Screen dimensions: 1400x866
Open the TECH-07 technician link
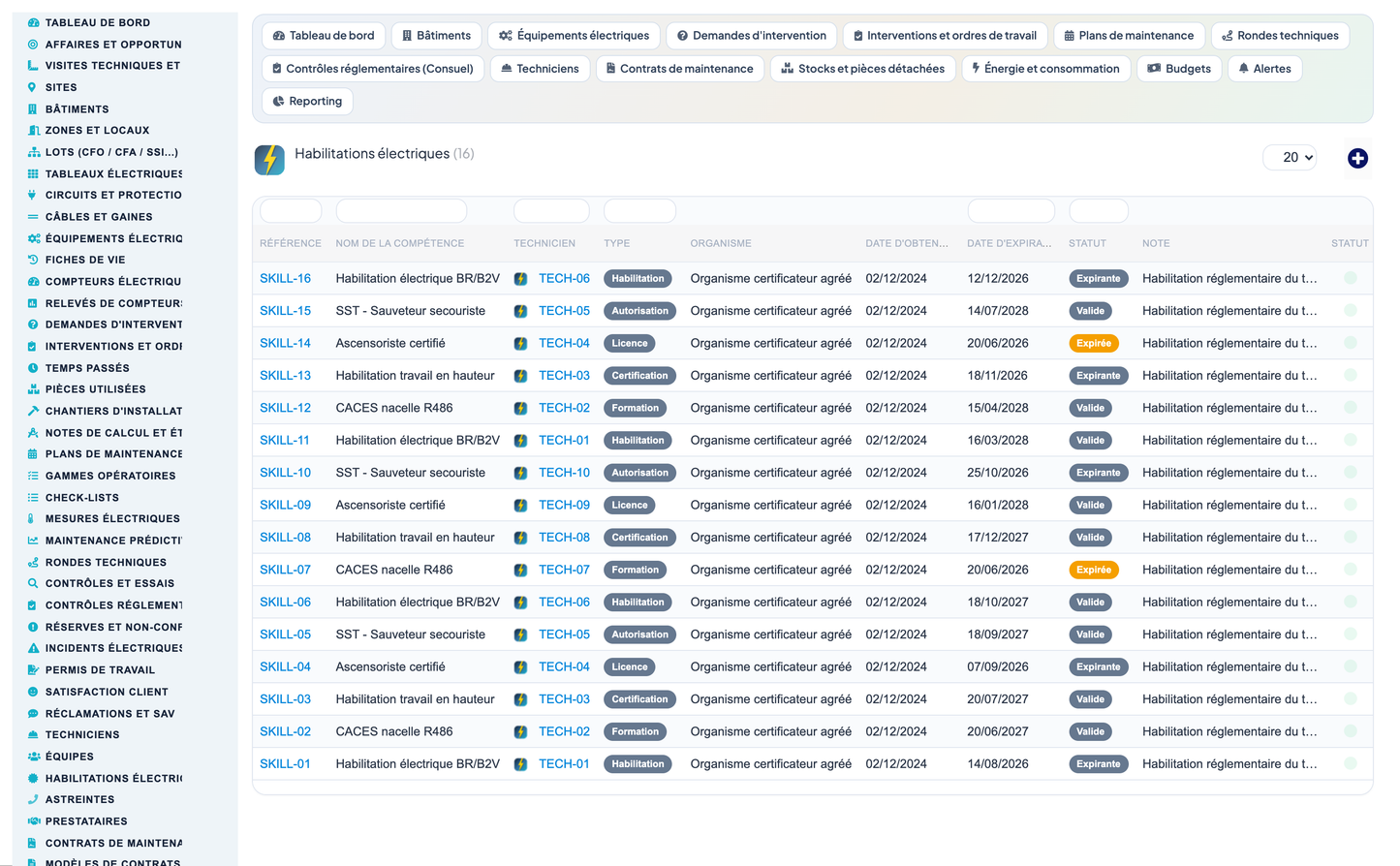tap(564, 570)
